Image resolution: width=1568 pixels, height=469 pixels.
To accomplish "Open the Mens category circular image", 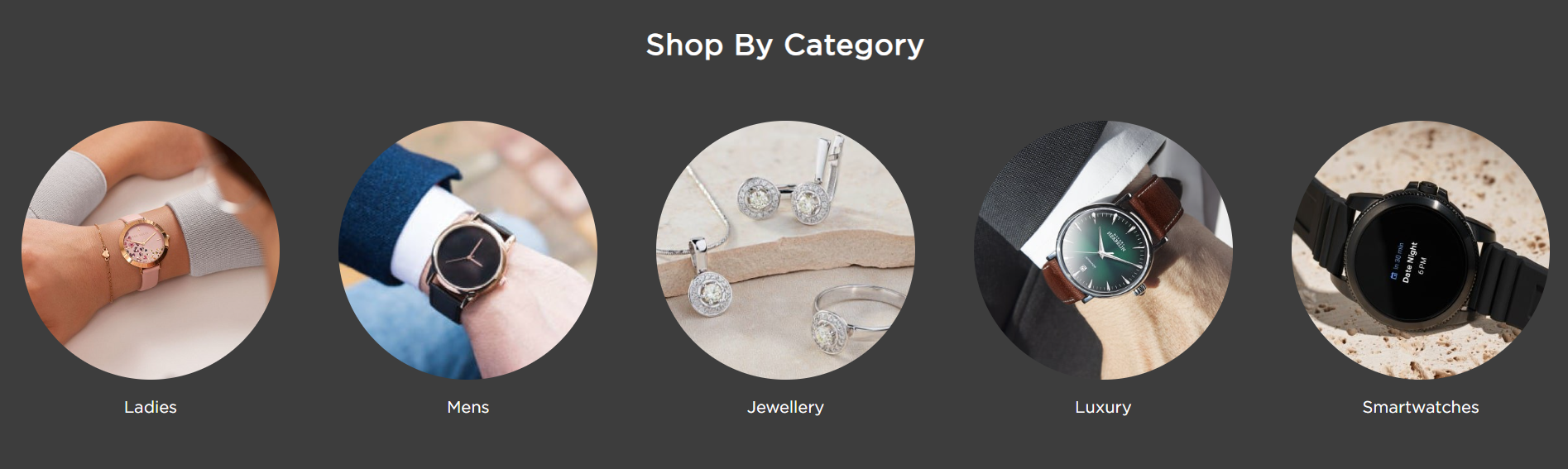I will (x=468, y=250).
